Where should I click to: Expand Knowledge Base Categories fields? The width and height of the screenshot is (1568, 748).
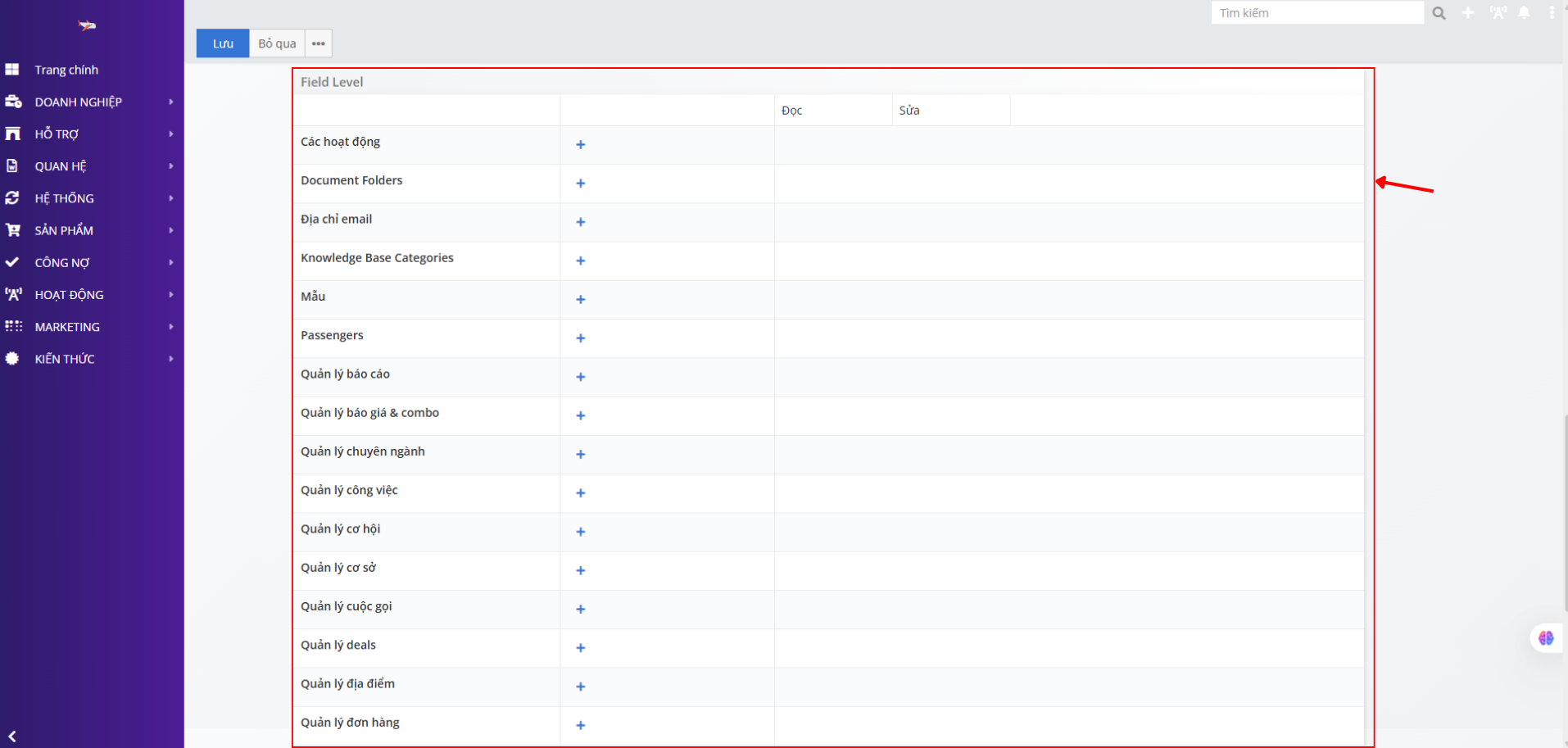point(580,261)
